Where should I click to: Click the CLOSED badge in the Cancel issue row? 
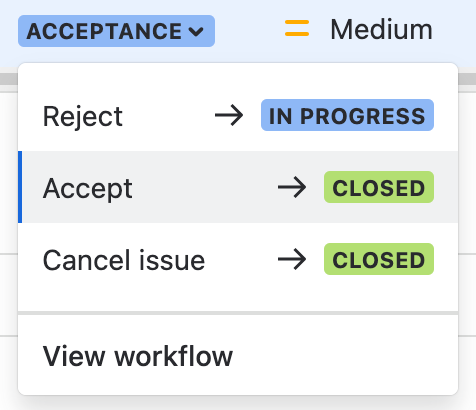click(x=379, y=259)
